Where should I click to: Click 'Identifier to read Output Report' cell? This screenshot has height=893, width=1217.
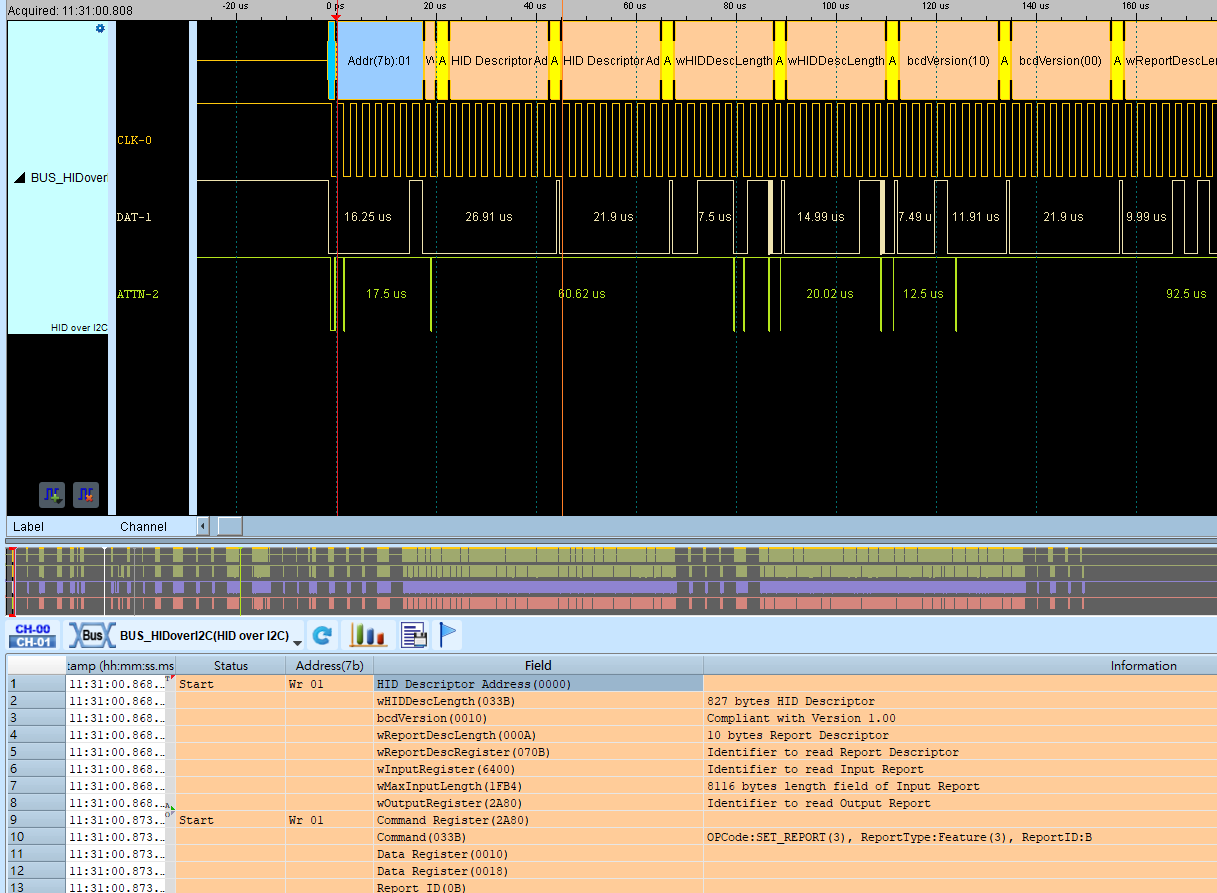960,803
